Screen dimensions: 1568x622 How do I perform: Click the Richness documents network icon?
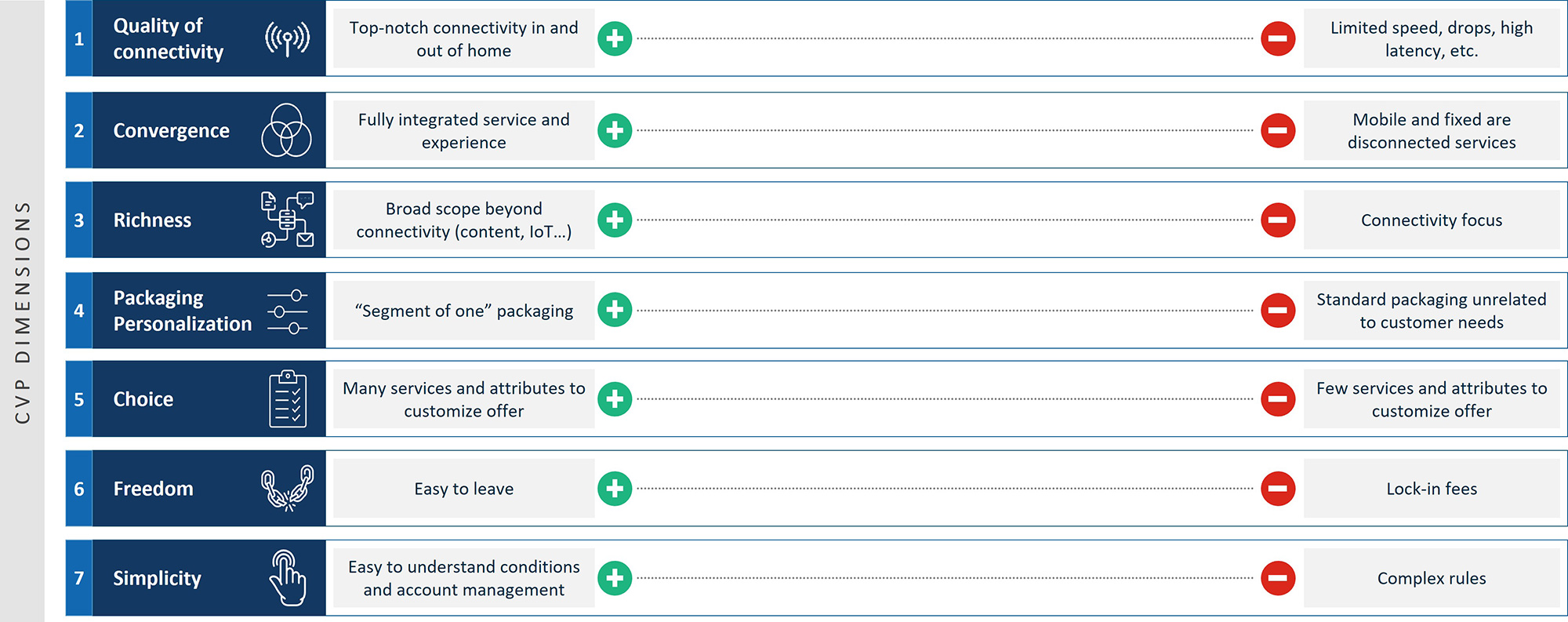tap(287, 220)
